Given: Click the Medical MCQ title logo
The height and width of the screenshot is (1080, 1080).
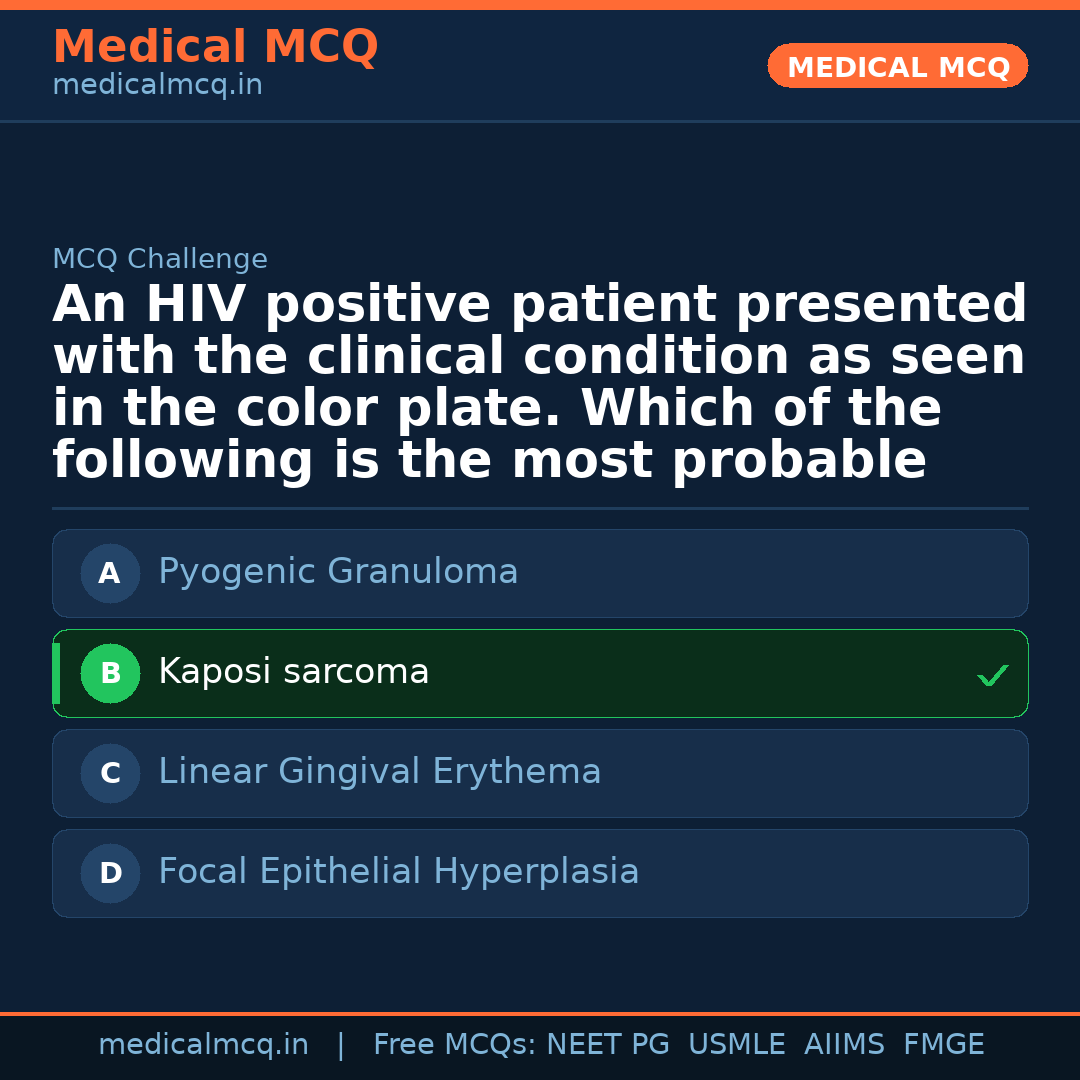Looking at the screenshot, I should coord(215,47).
